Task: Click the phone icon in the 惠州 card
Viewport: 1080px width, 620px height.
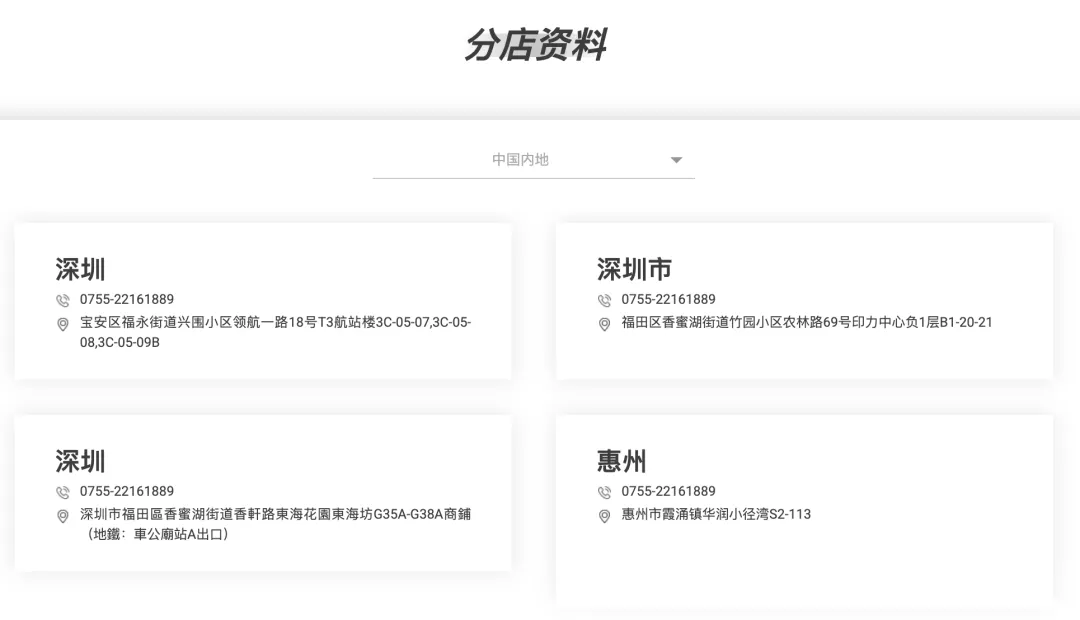Action: click(x=604, y=492)
